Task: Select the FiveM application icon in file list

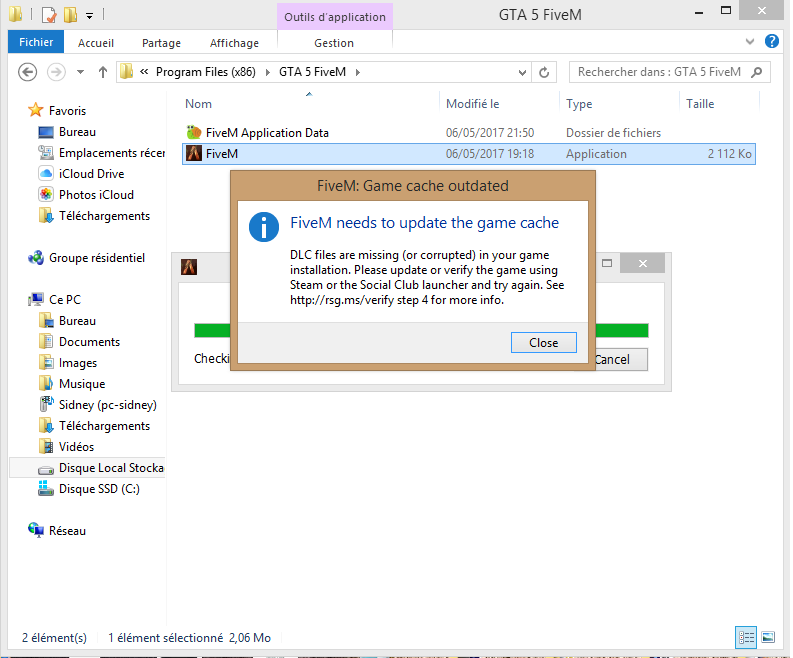Action: [194, 153]
